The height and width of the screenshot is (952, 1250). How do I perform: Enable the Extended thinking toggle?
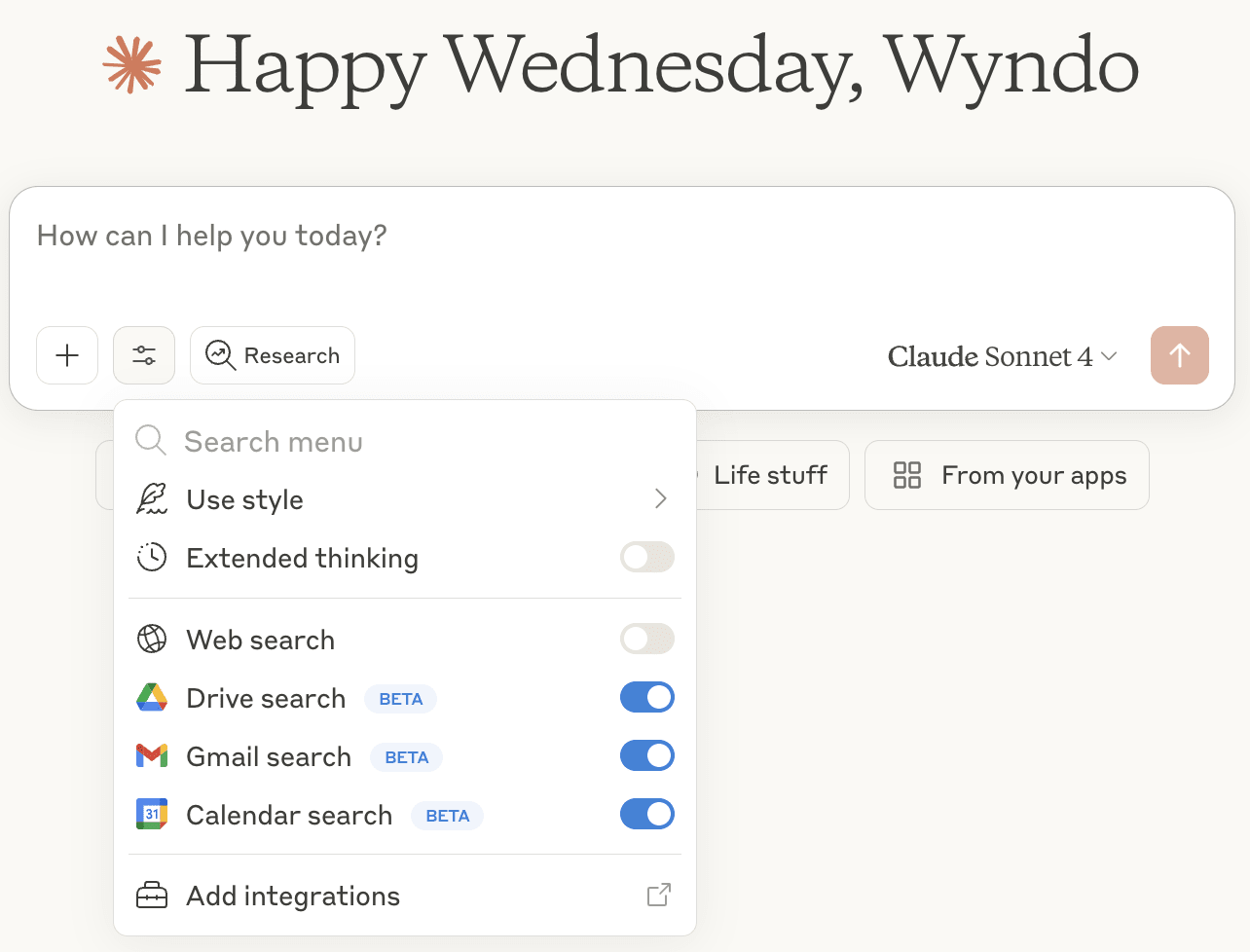[646, 558]
